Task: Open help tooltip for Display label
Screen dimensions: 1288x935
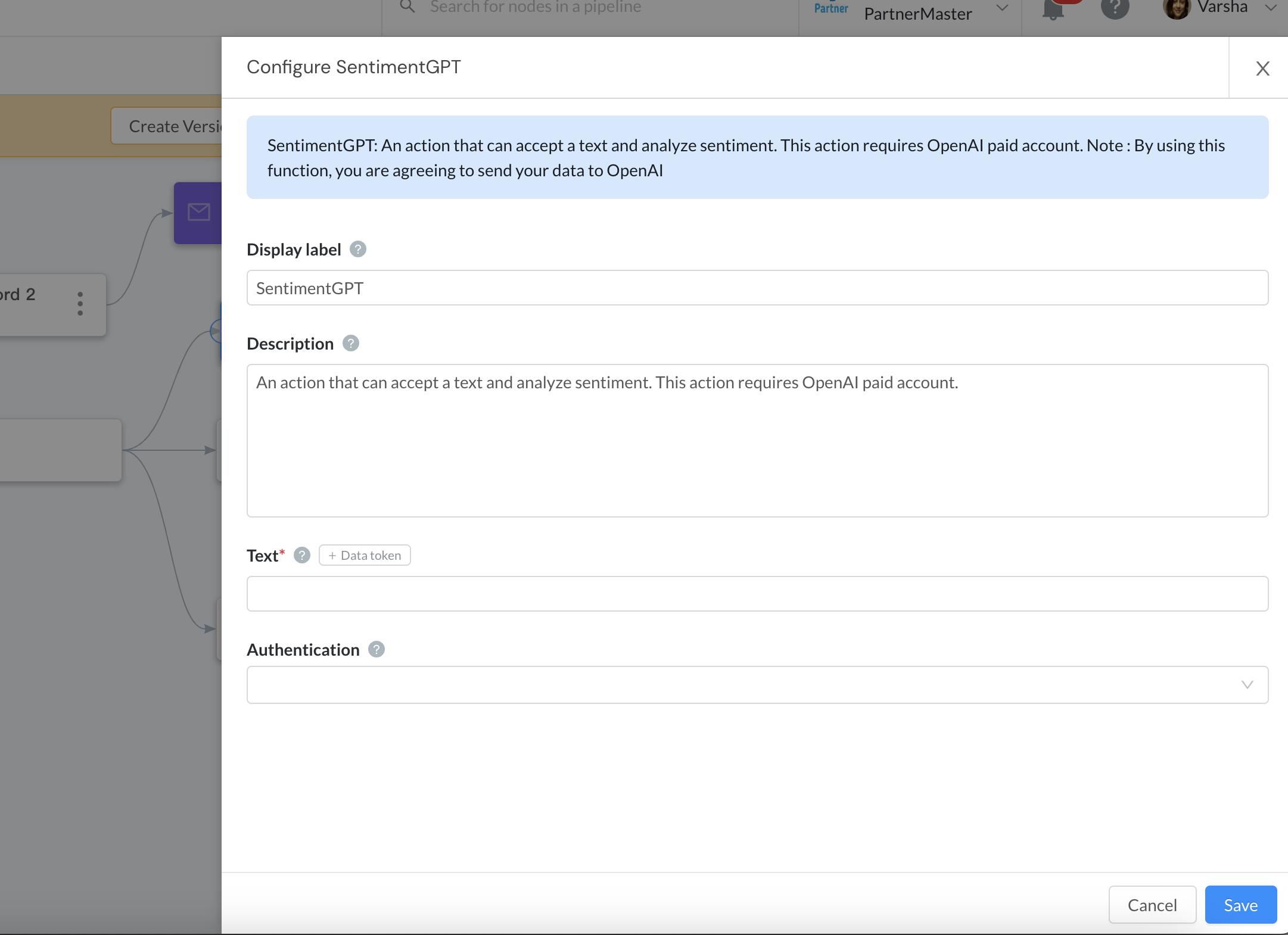Action: 357,249
